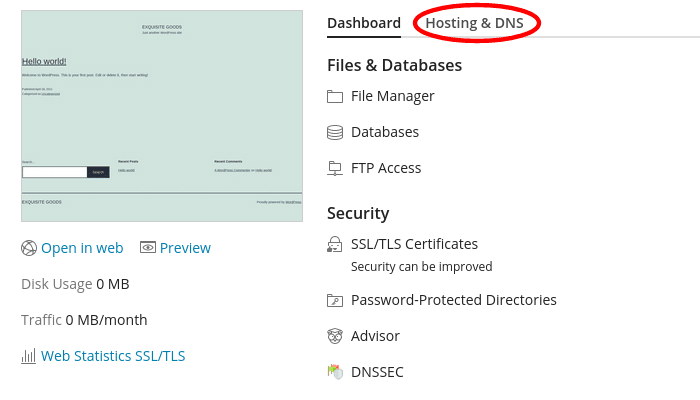Viewport: 700px width, 400px height.
Task: Click the FTP Access icon
Action: (x=335, y=168)
